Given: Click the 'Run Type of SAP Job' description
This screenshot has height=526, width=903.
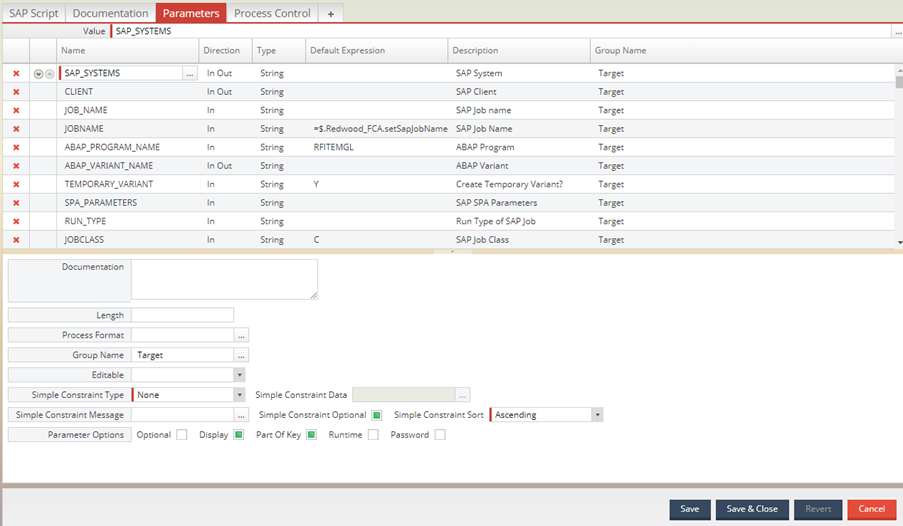Looking at the screenshot, I should (496, 221).
